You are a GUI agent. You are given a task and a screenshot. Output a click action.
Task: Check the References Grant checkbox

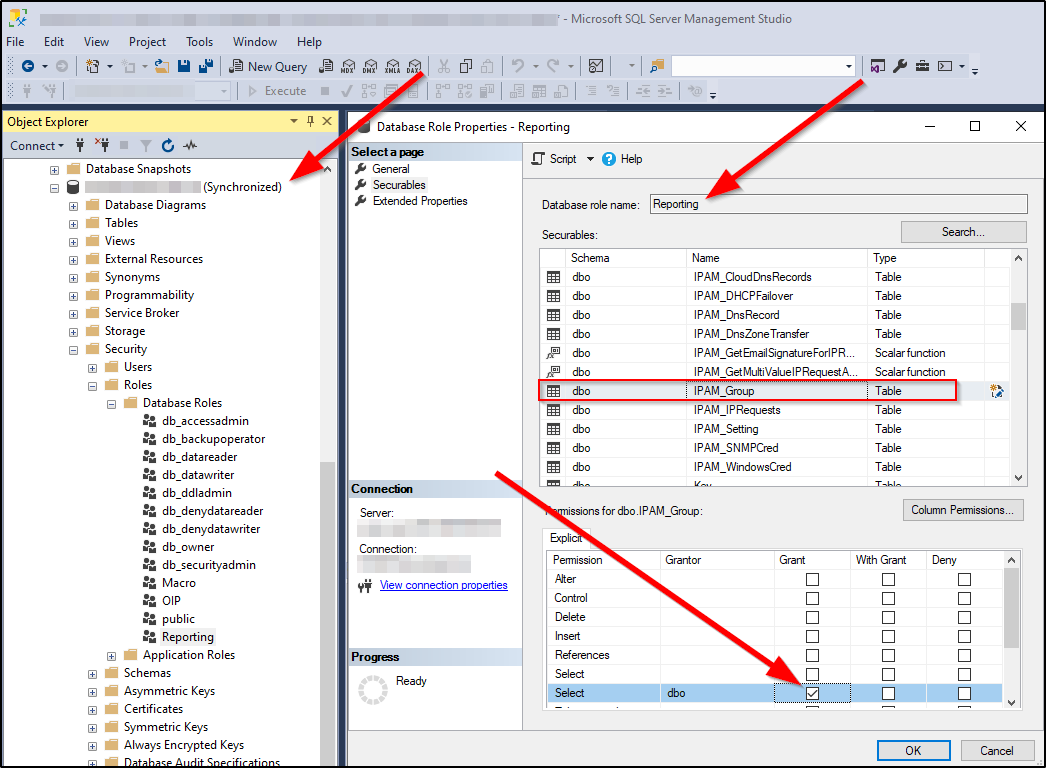coord(812,655)
